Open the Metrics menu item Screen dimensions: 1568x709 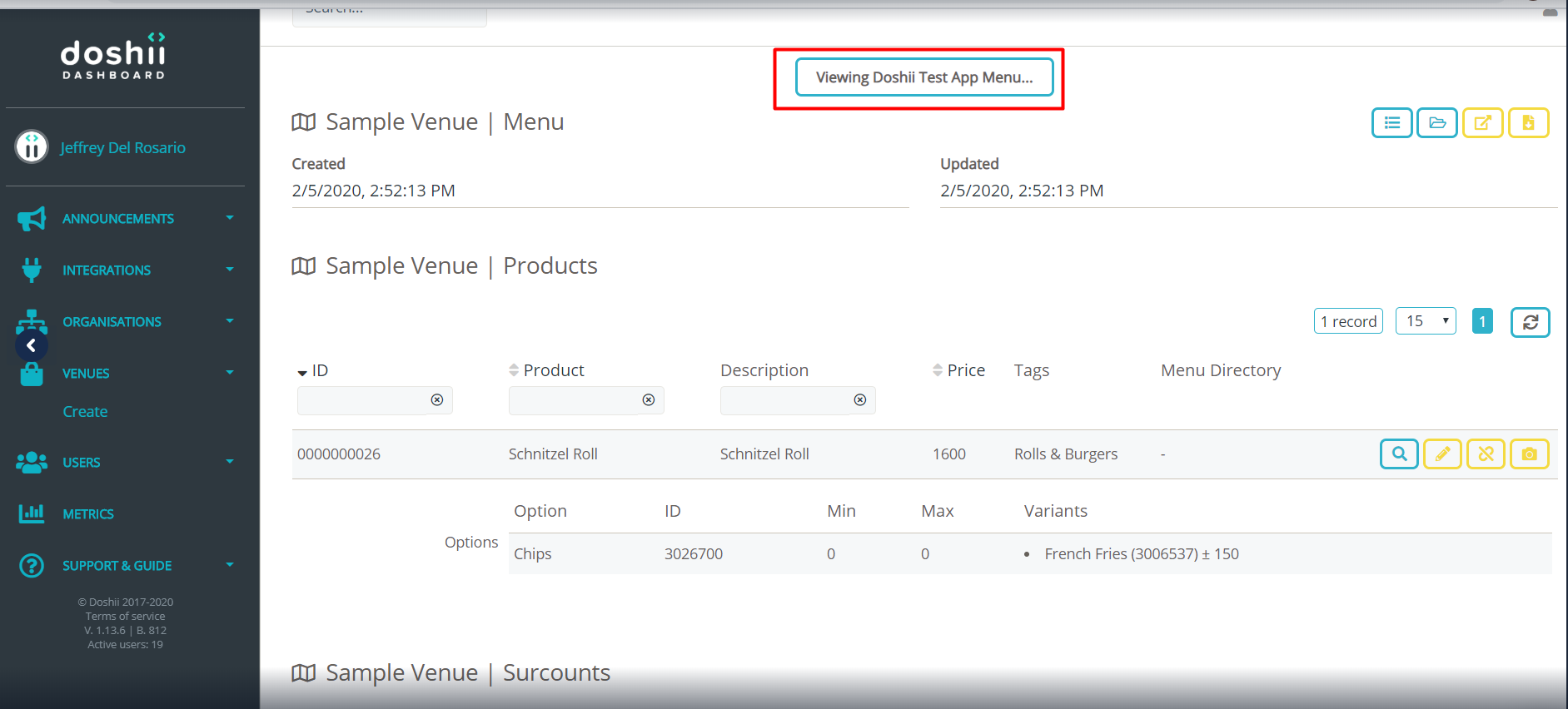(x=88, y=514)
